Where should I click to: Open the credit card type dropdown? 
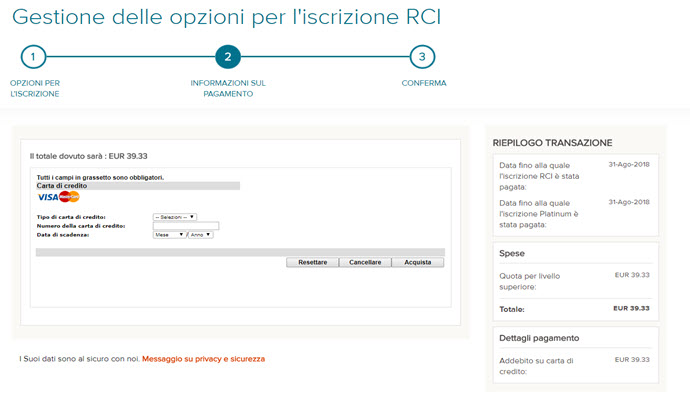click(174, 216)
